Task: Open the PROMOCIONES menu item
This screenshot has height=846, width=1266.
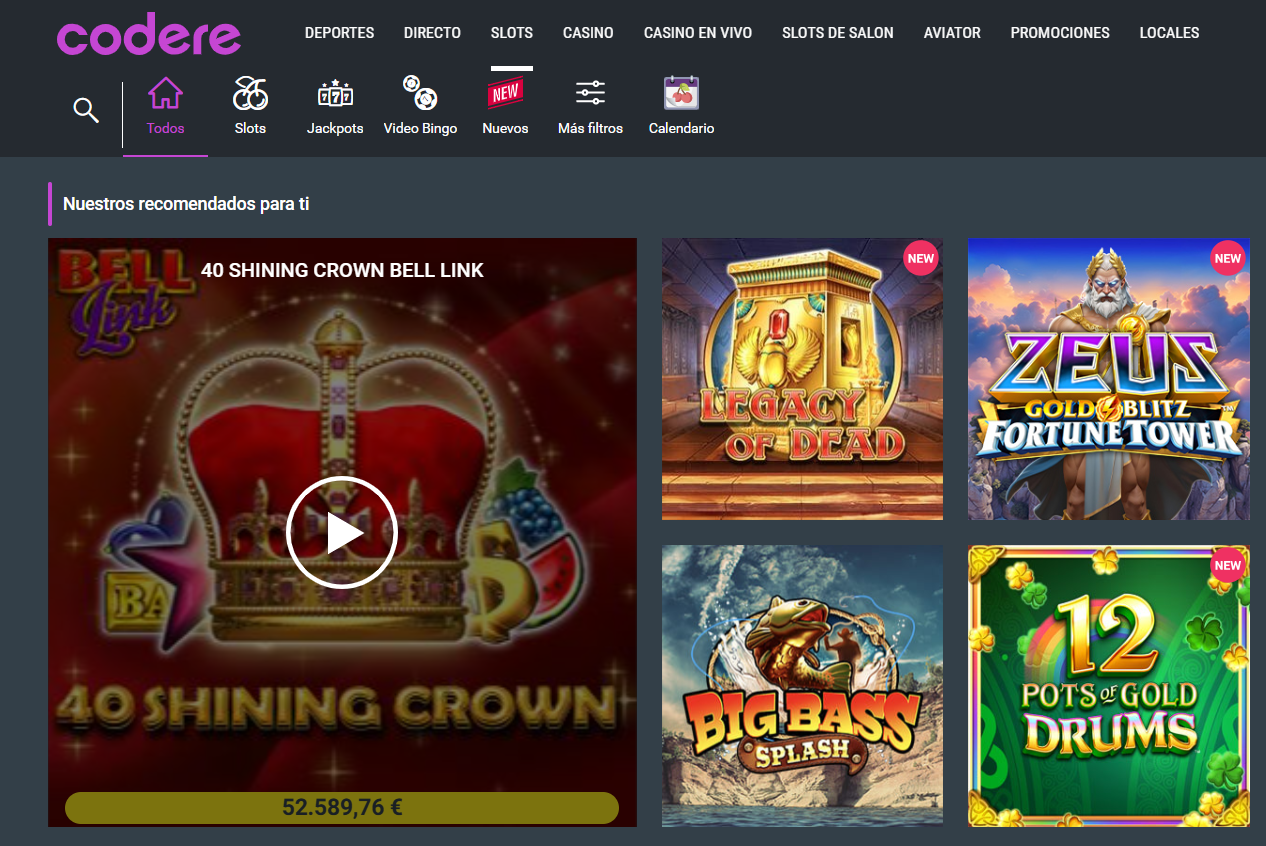Action: (x=1060, y=33)
